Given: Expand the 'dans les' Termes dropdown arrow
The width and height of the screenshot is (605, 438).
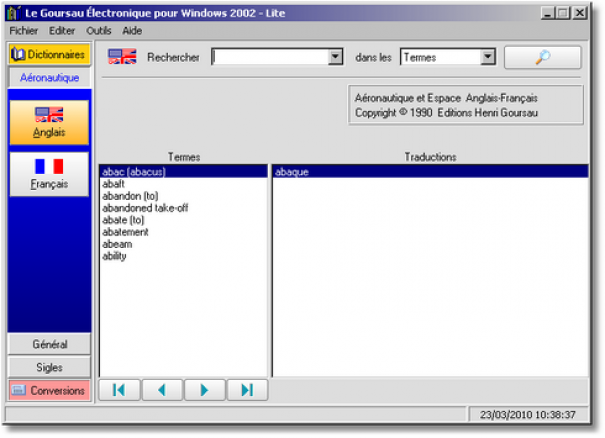Looking at the screenshot, I should 488,57.
